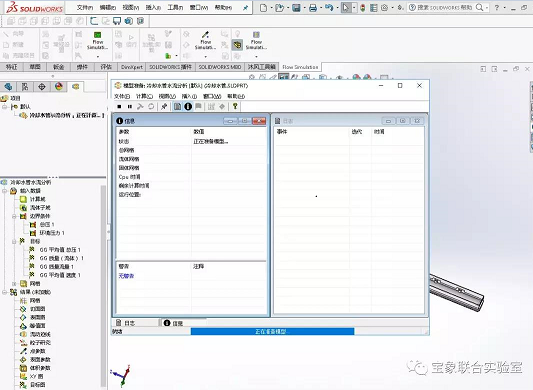Collapse the 边界条件 tree node
This screenshot has width=533, height=390.
(x=14, y=216)
